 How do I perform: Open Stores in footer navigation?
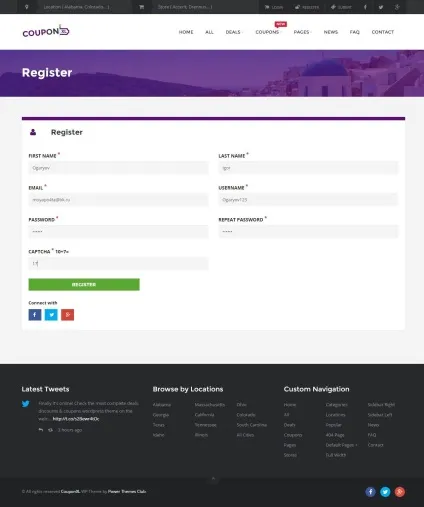pyautogui.click(x=290, y=455)
